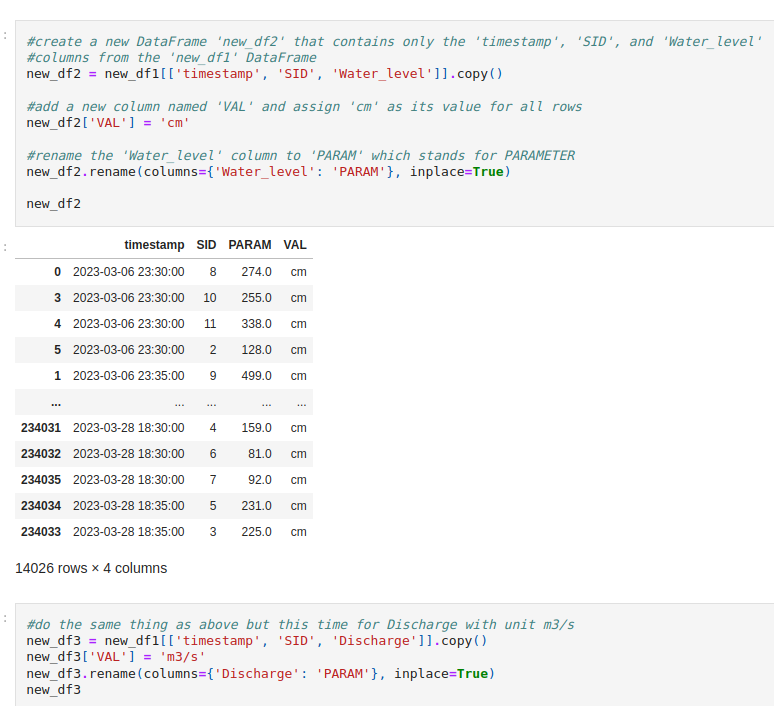The height and width of the screenshot is (706, 774).
Task: Click the new_df3.rename code line
Action: point(260,674)
